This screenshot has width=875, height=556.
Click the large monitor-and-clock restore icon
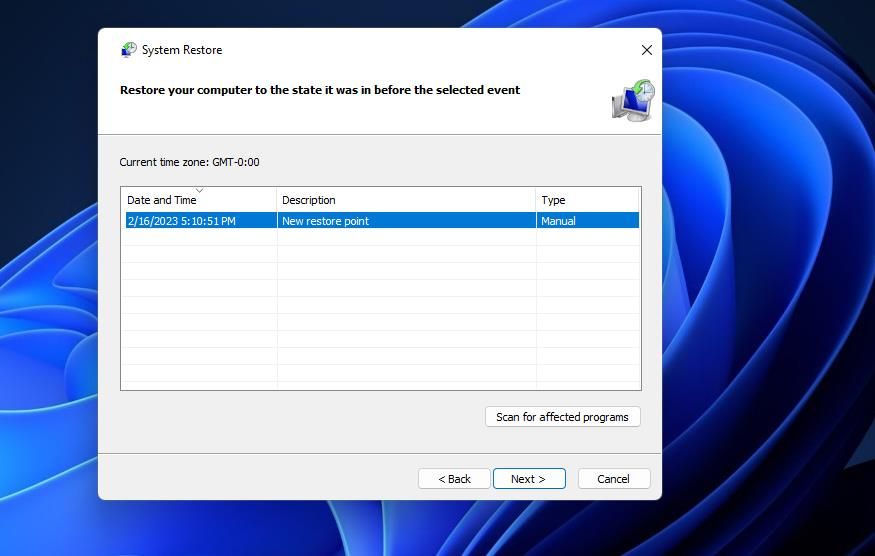632,101
